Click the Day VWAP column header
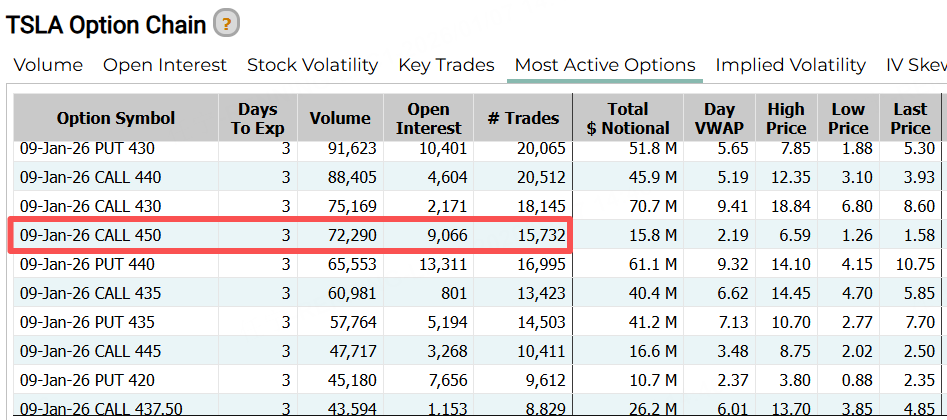 pos(719,118)
